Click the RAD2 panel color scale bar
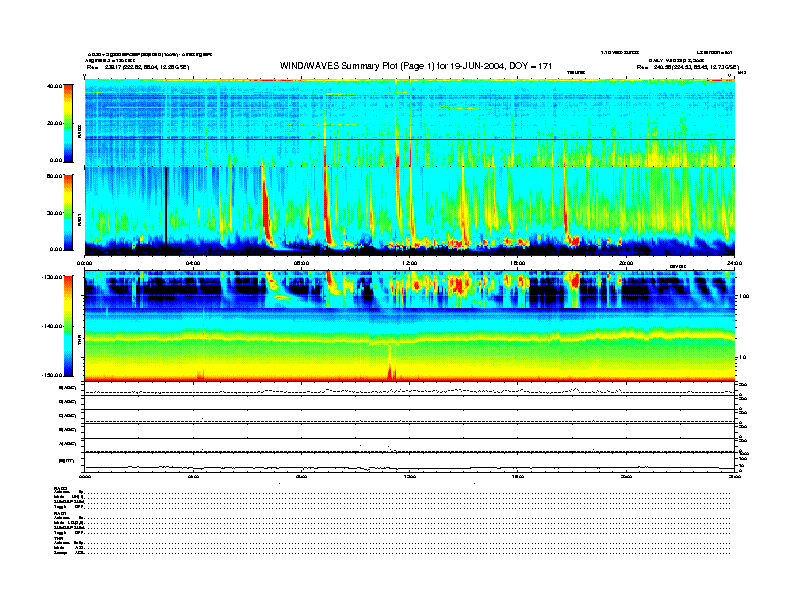The height and width of the screenshot is (612, 792). pyautogui.click(x=69, y=123)
